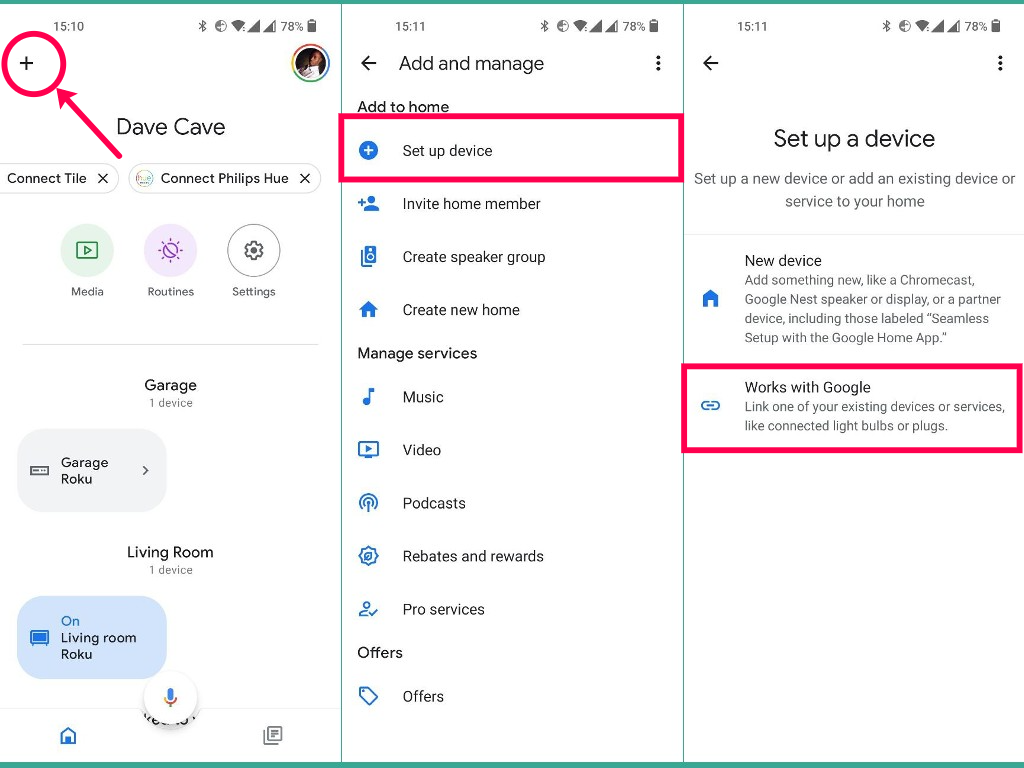The width and height of the screenshot is (1024, 768).
Task: Tap the blue plus Set up device icon
Action: click(x=368, y=150)
